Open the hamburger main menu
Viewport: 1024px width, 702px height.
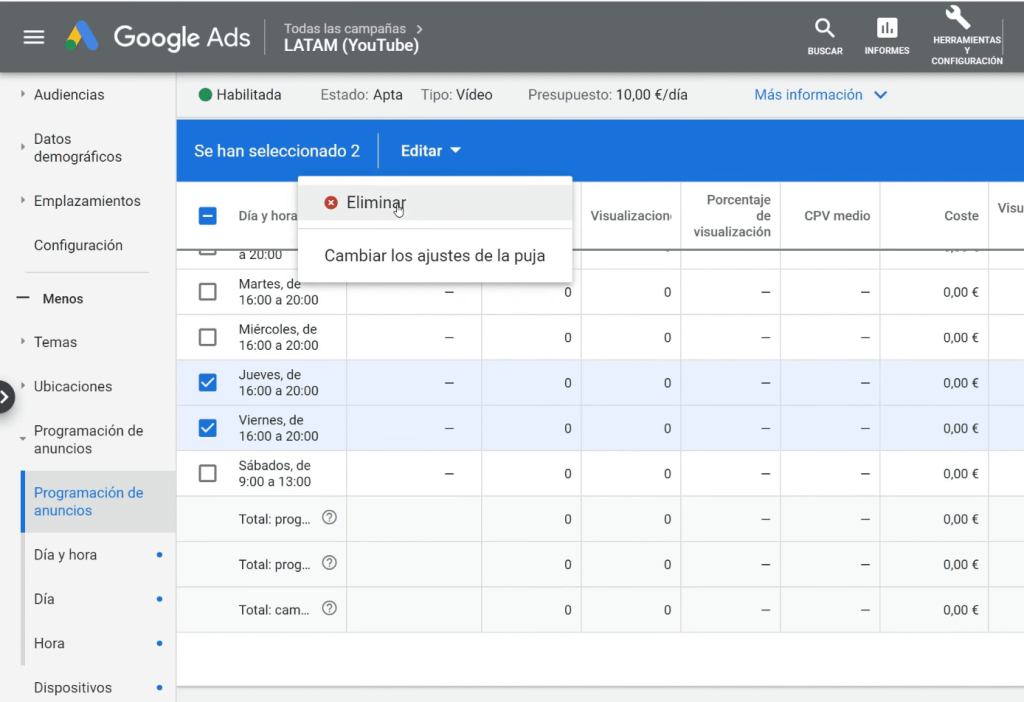[34, 37]
